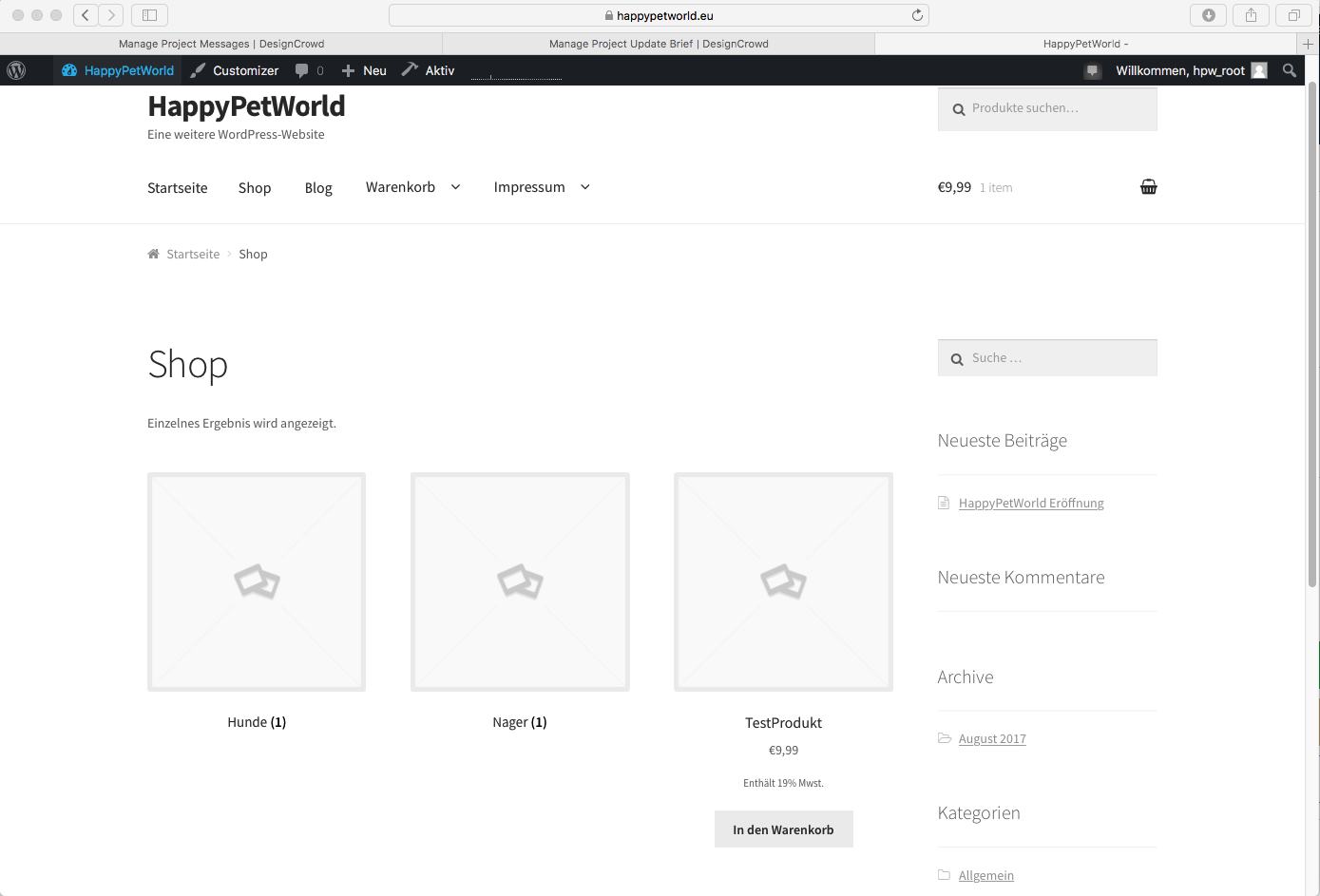Image resolution: width=1320 pixels, height=896 pixels.
Task: Open the Allgemein category link
Action: pyautogui.click(x=986, y=876)
